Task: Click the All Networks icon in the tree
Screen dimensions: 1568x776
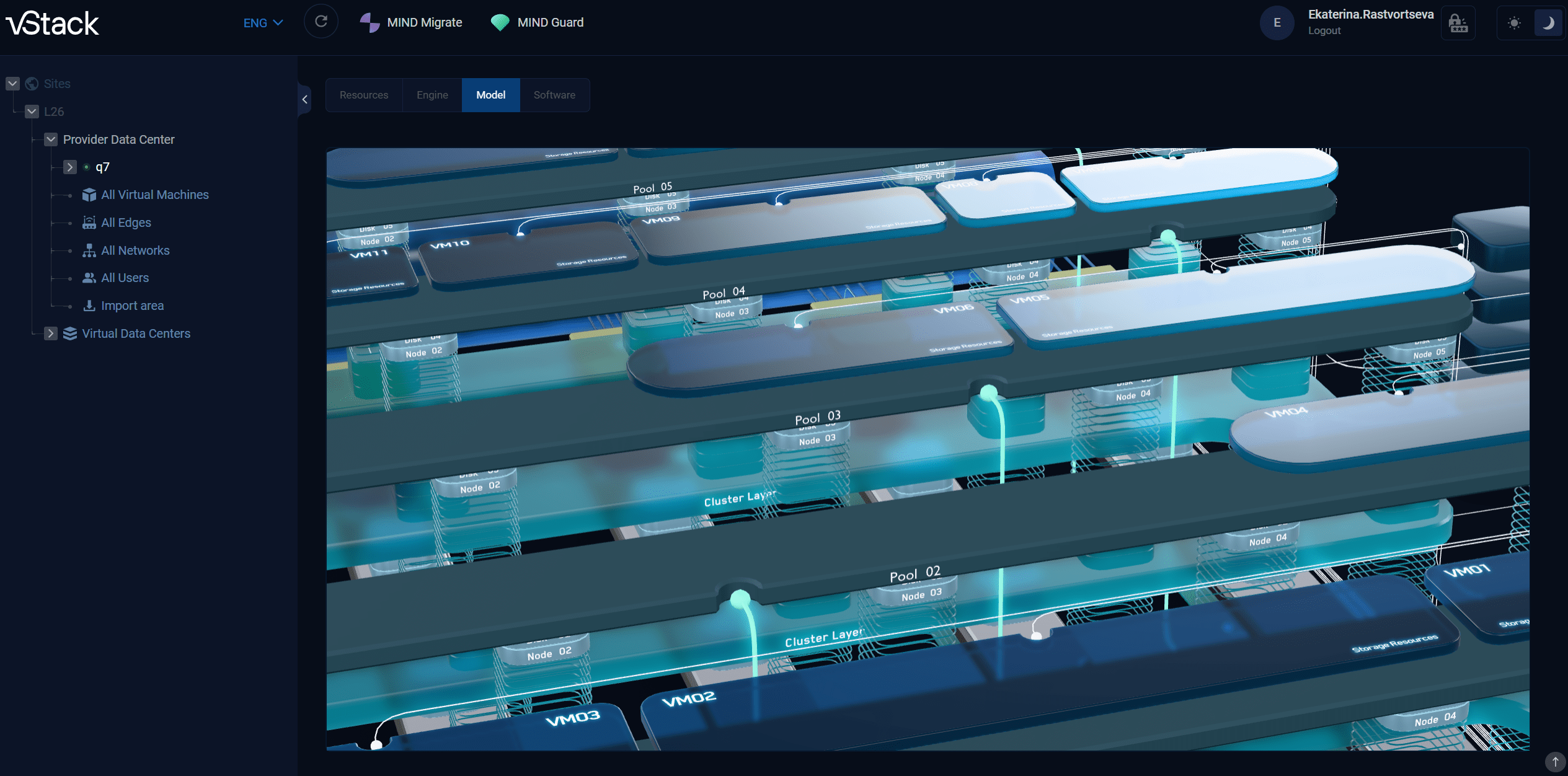Action: 89,250
